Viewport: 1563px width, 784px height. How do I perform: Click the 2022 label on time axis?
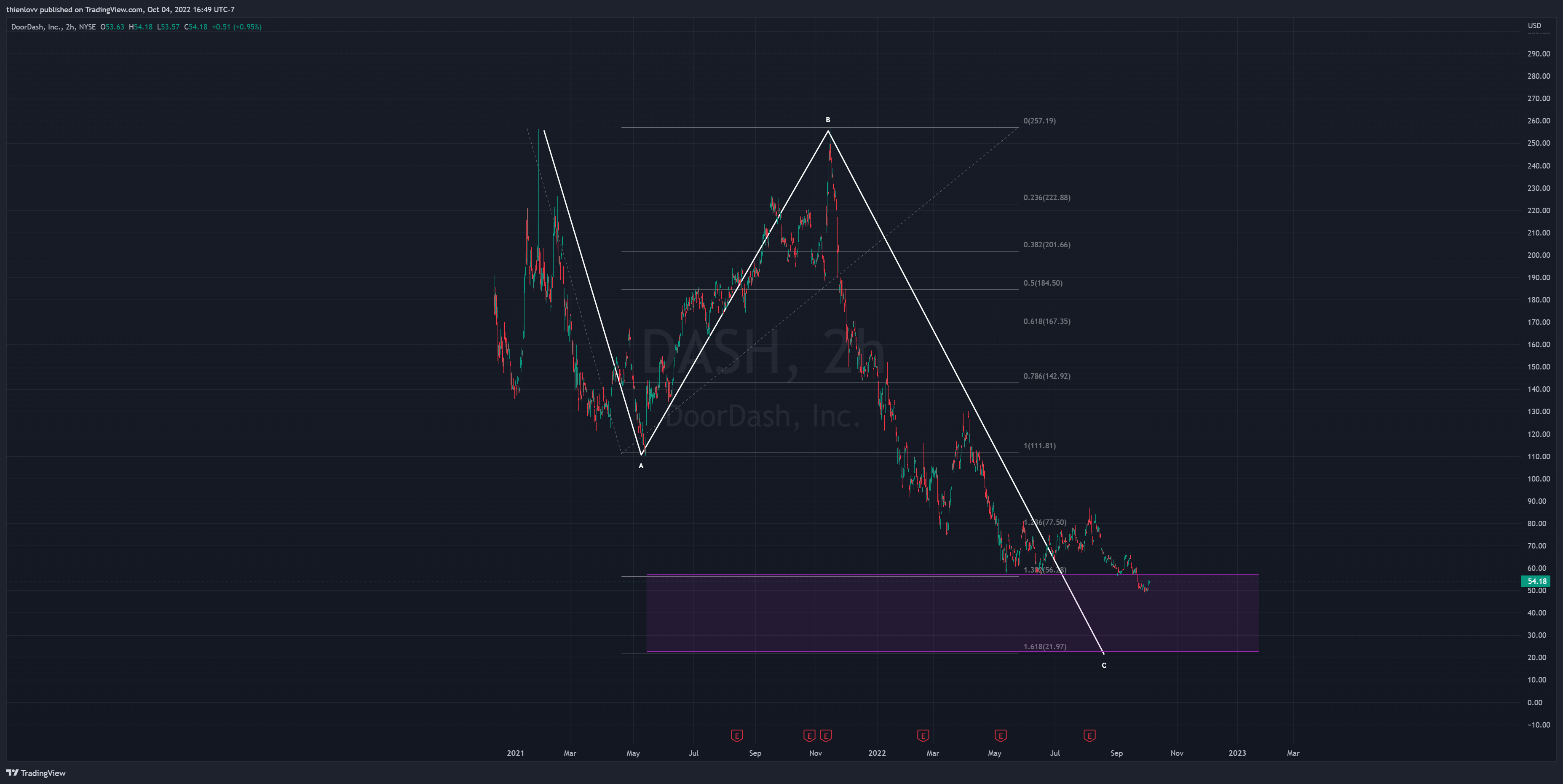pos(877,753)
